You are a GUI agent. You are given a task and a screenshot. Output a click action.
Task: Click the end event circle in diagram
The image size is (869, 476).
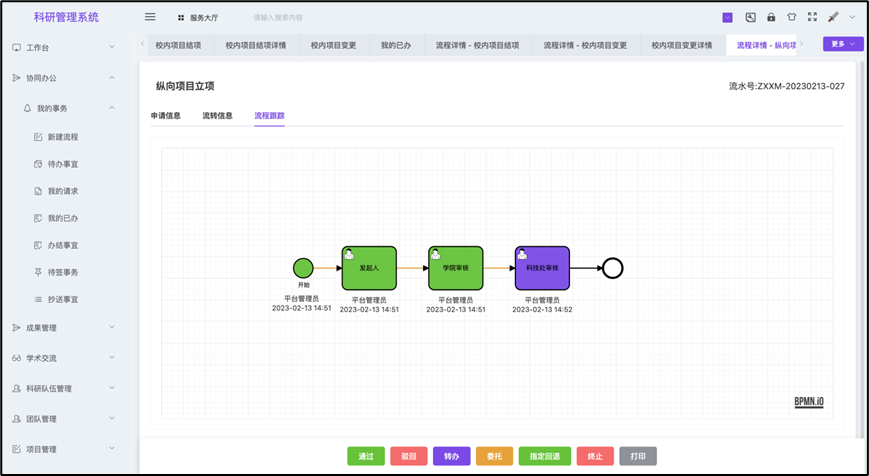point(613,267)
